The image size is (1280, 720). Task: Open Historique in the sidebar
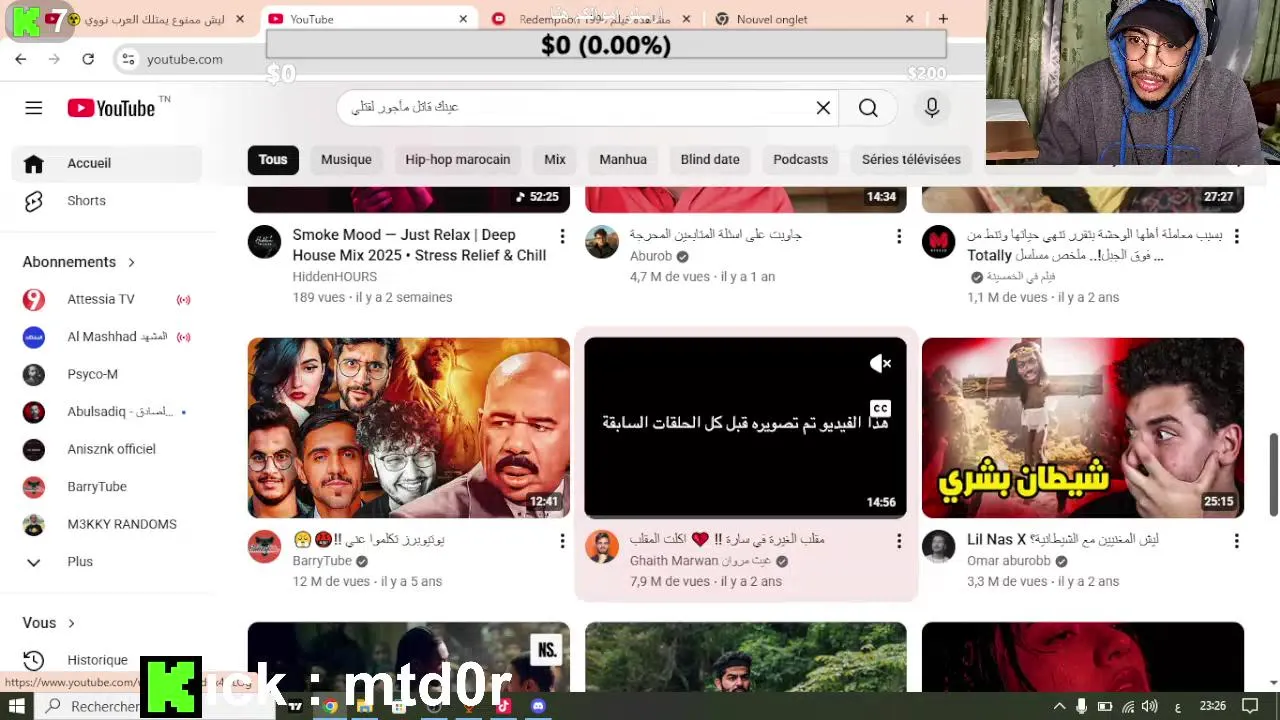(x=107, y=660)
